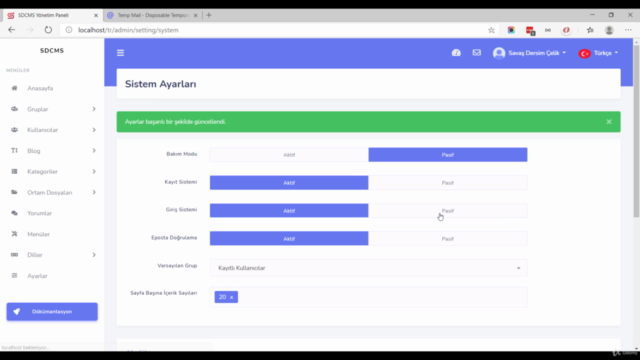Go back using browser back arrow
The height and width of the screenshot is (360, 640).
click(x=11, y=30)
